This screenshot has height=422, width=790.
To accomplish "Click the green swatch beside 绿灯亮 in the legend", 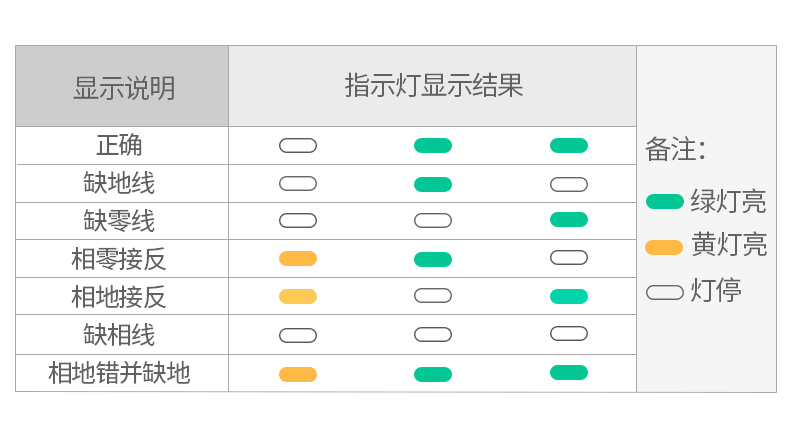I will (x=665, y=201).
